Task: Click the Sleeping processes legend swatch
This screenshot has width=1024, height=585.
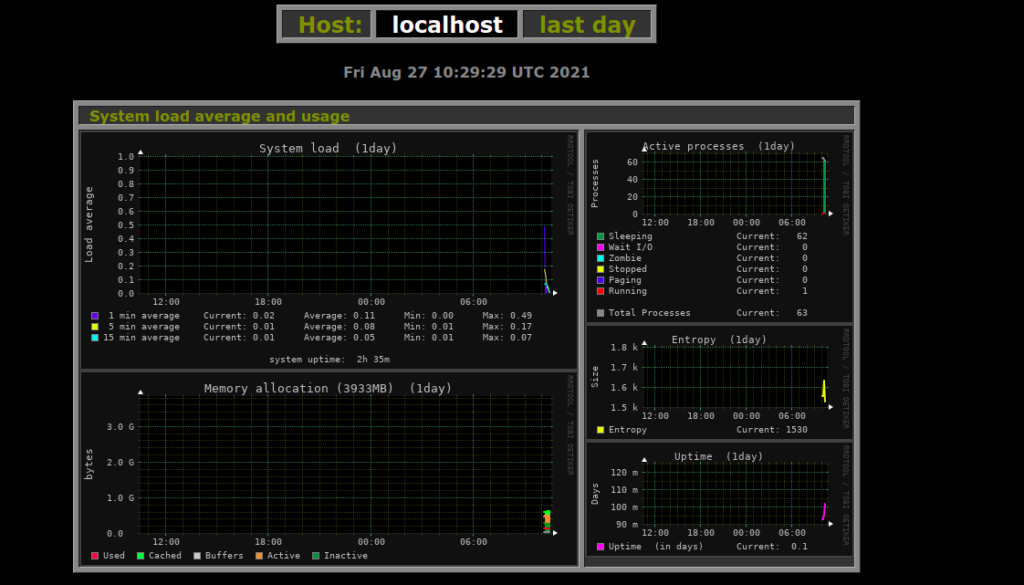Action: (x=600, y=237)
